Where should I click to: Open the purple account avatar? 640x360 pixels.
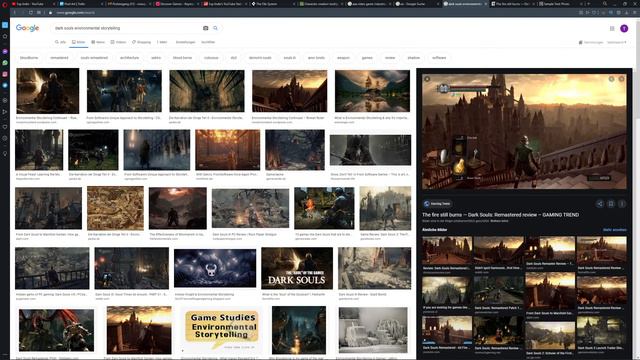[x=624, y=28]
